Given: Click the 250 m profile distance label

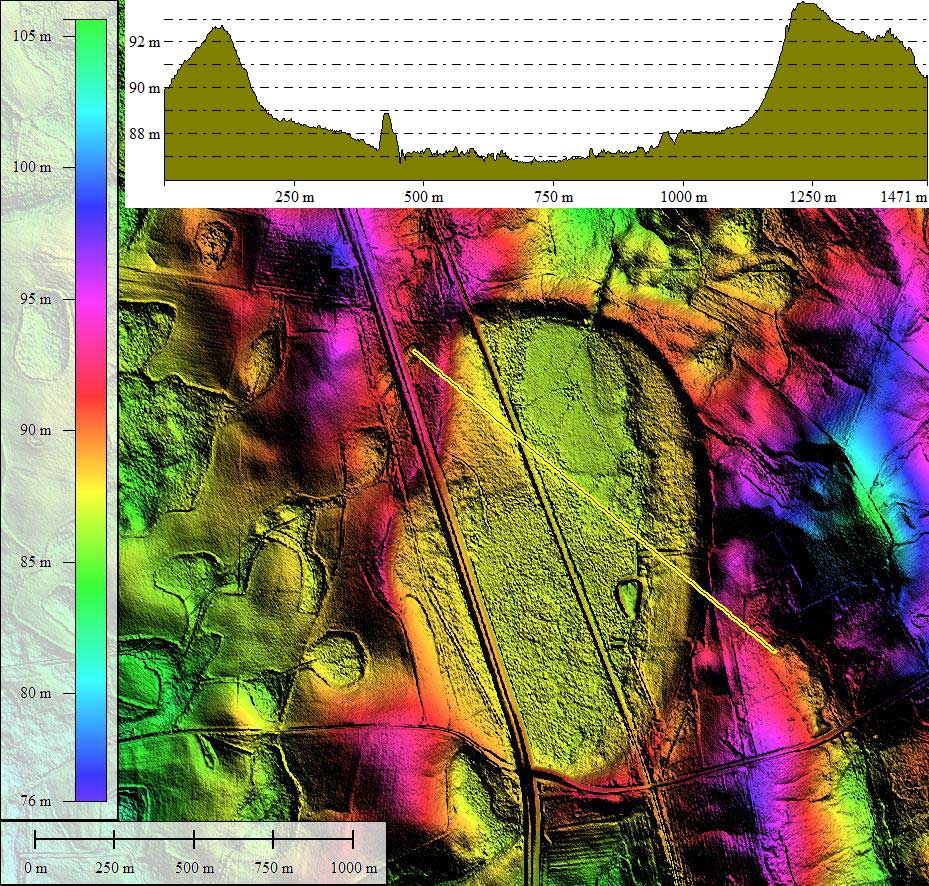Looking at the screenshot, I should [294, 197].
